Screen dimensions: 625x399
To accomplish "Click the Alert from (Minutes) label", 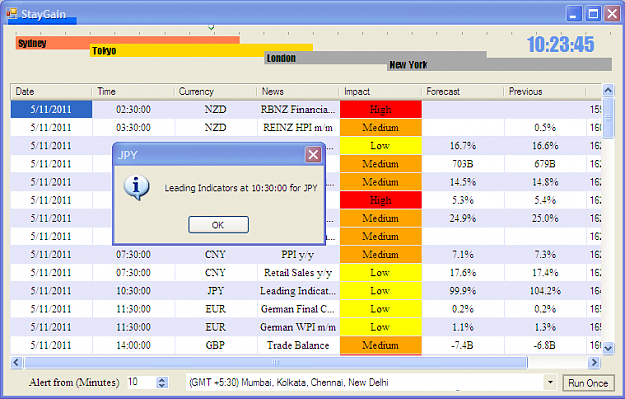I will coord(74,383).
